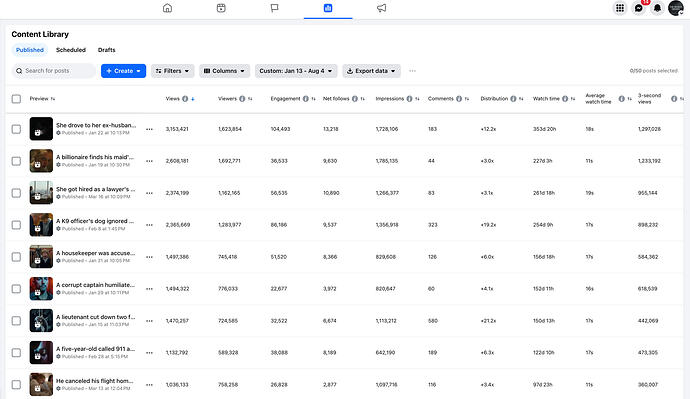Image resolution: width=690 pixels, height=399 pixels.
Task: Open options for 'A billionaire finds his maid' post
Action: pyautogui.click(x=150, y=161)
